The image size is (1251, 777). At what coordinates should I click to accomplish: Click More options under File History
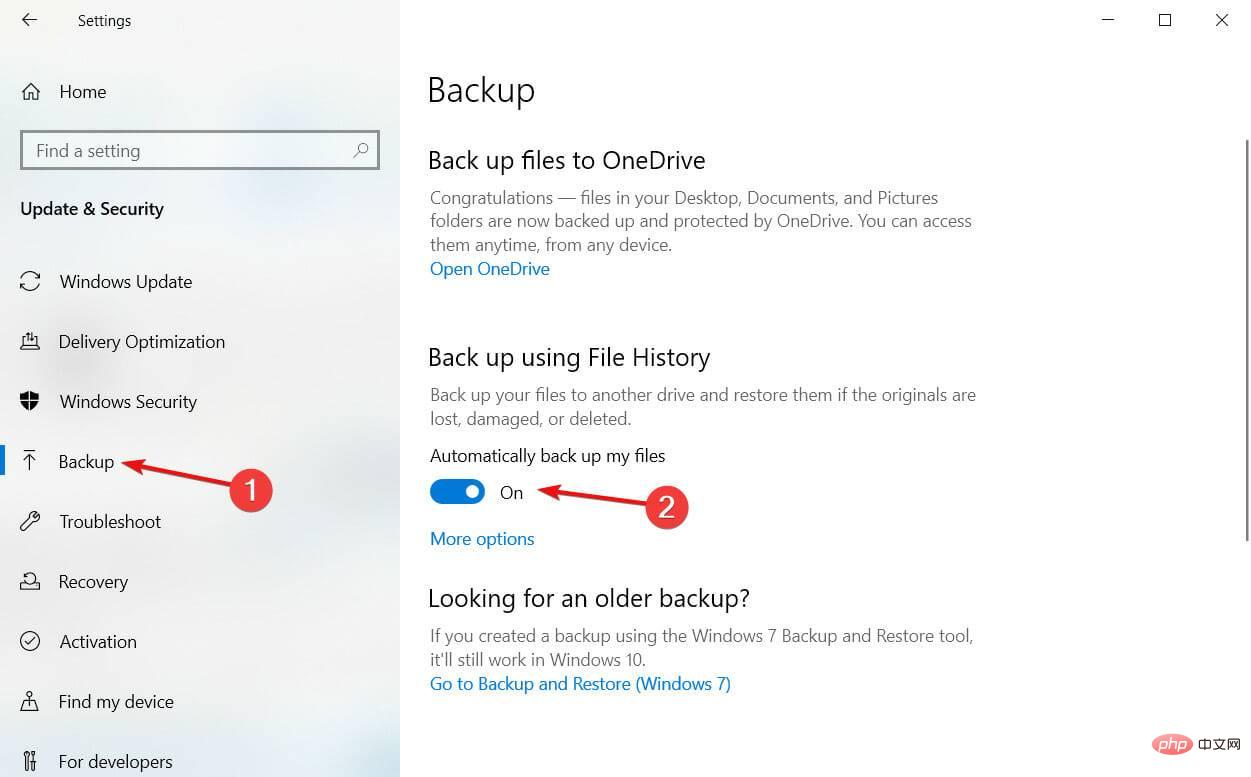point(482,538)
